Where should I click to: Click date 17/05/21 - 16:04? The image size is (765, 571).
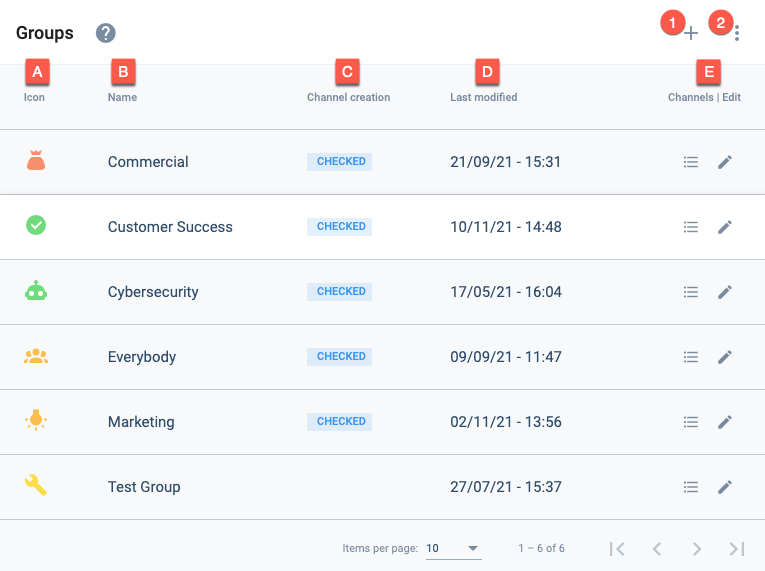[x=506, y=292]
